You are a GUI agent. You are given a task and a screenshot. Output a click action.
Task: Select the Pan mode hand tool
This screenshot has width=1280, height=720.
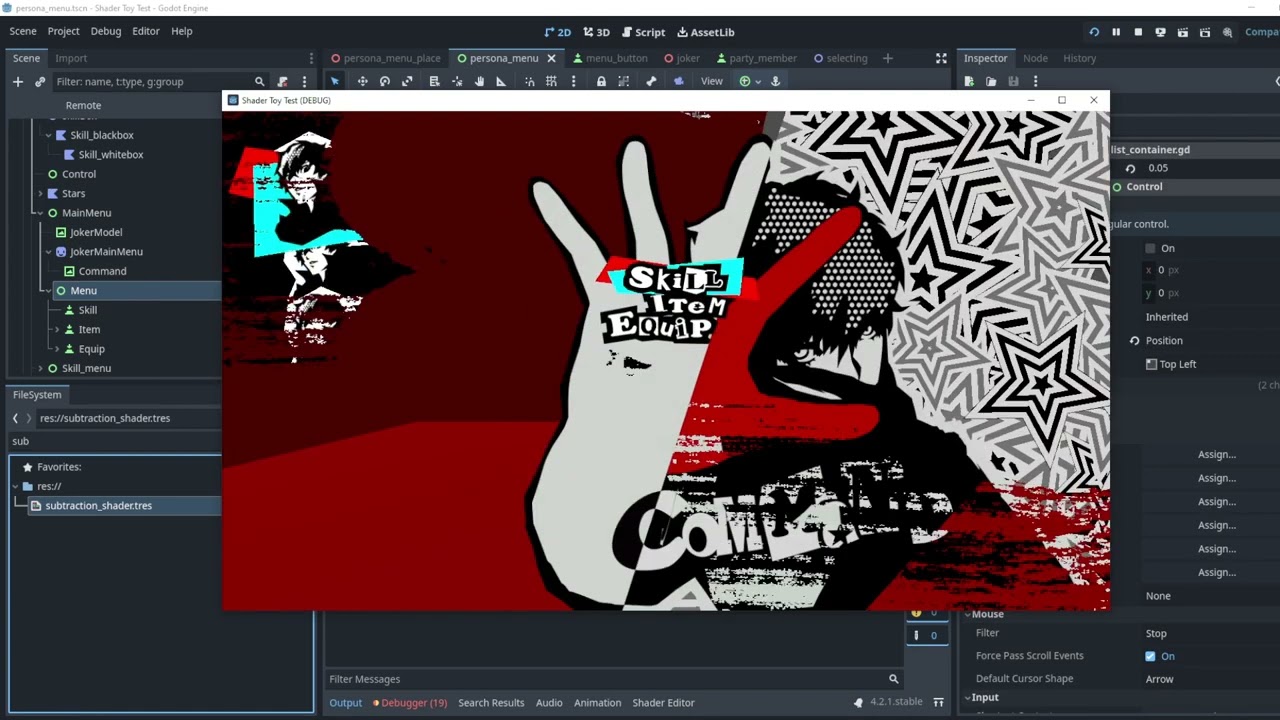pyautogui.click(x=479, y=81)
